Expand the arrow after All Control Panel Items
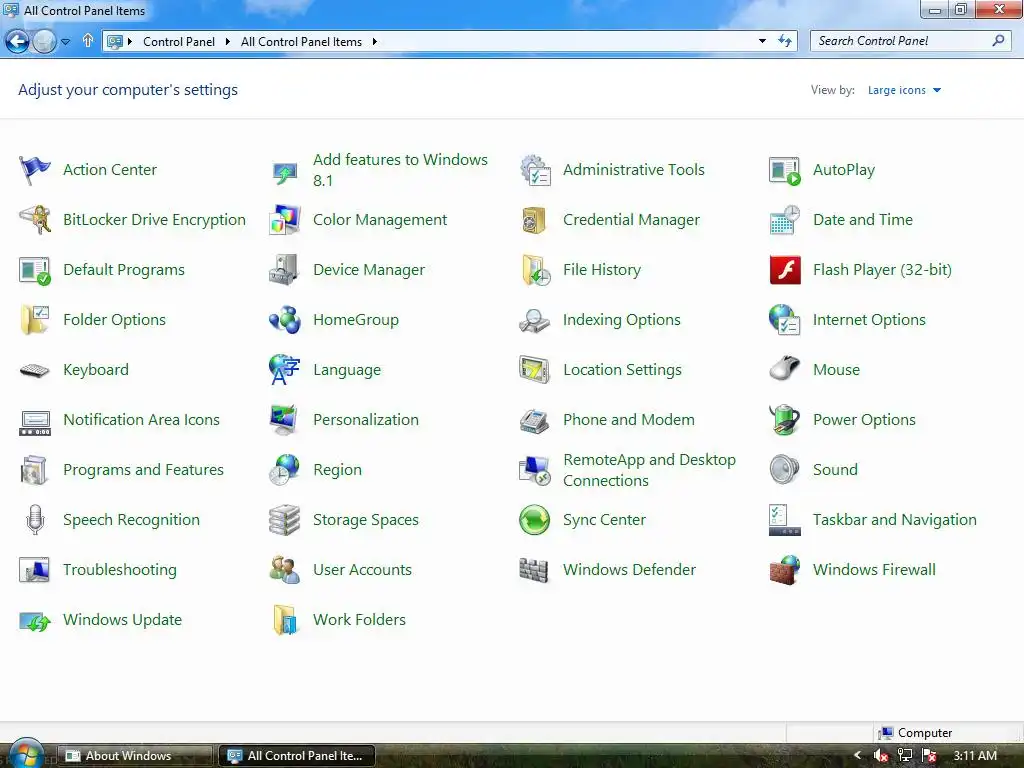 point(374,42)
